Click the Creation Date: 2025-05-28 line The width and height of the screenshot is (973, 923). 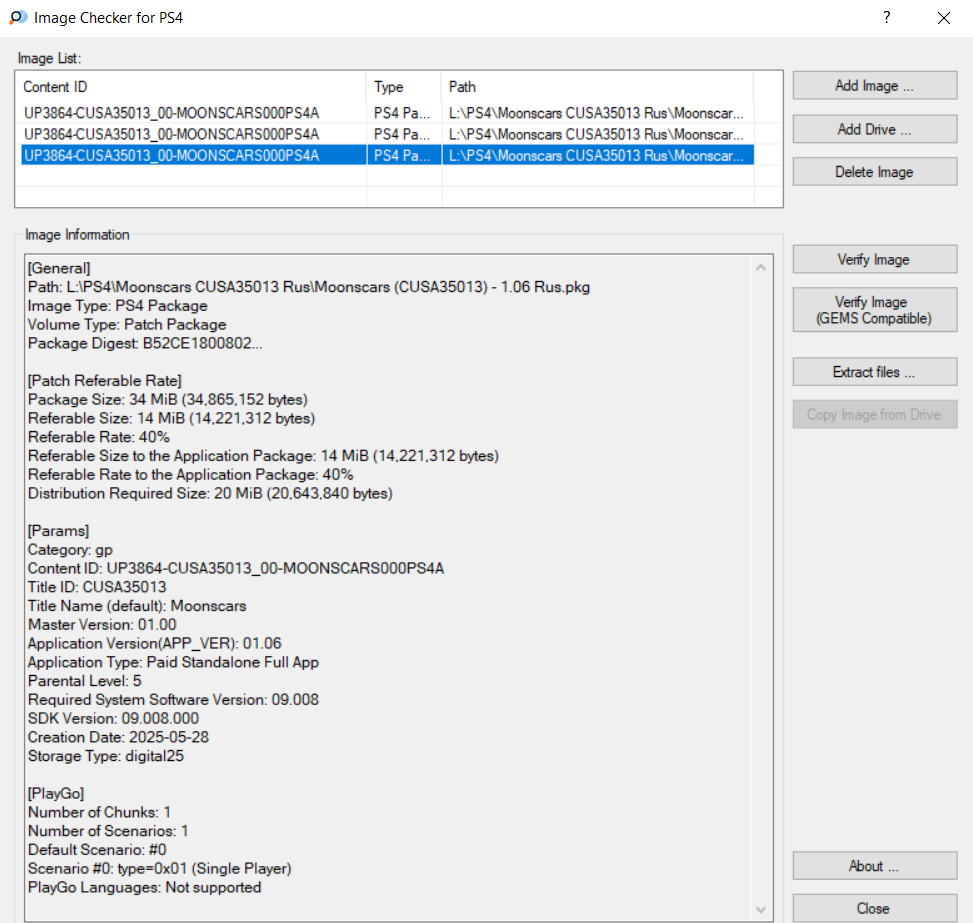(x=119, y=737)
